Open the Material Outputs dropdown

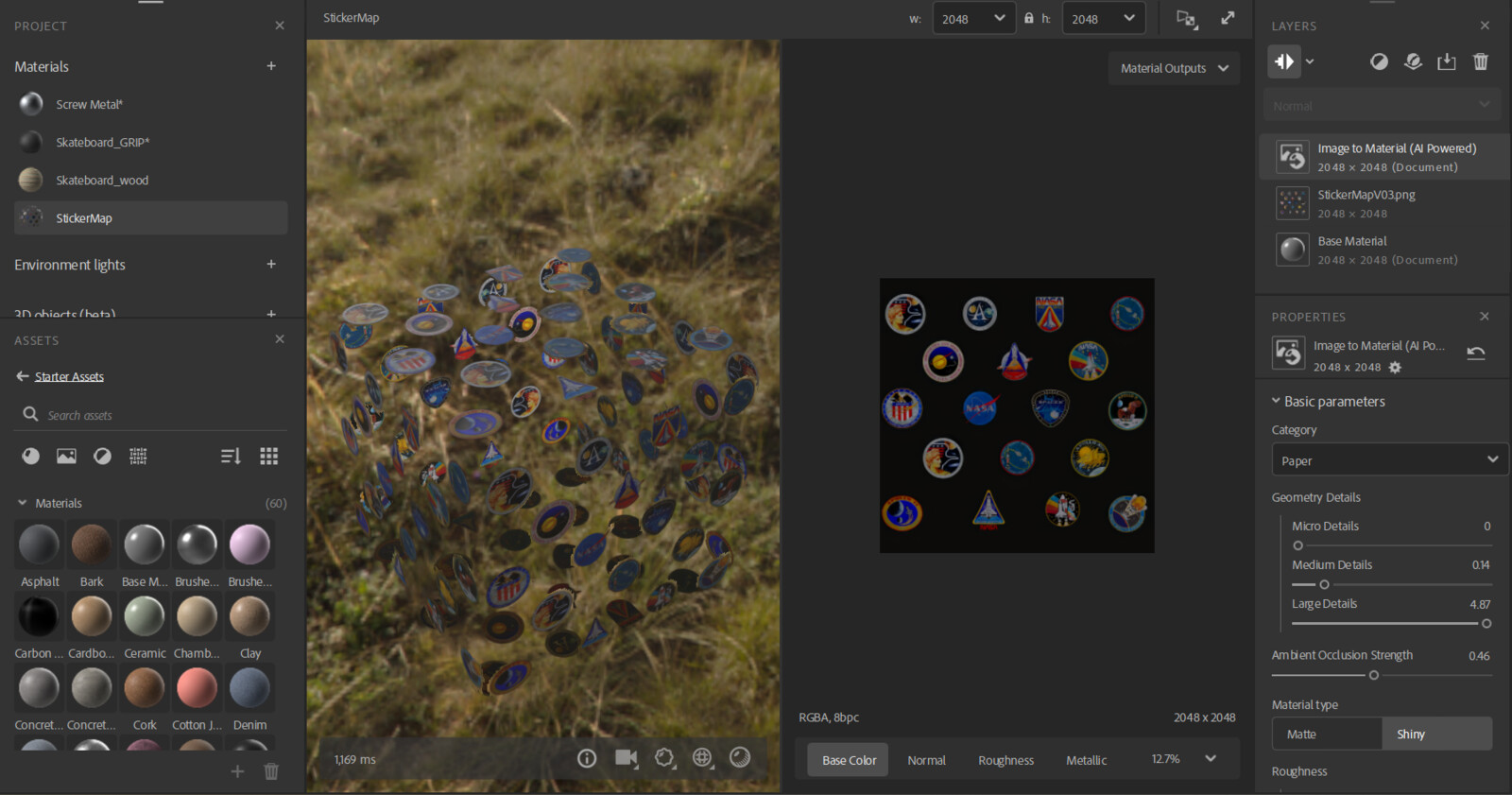[1175, 68]
